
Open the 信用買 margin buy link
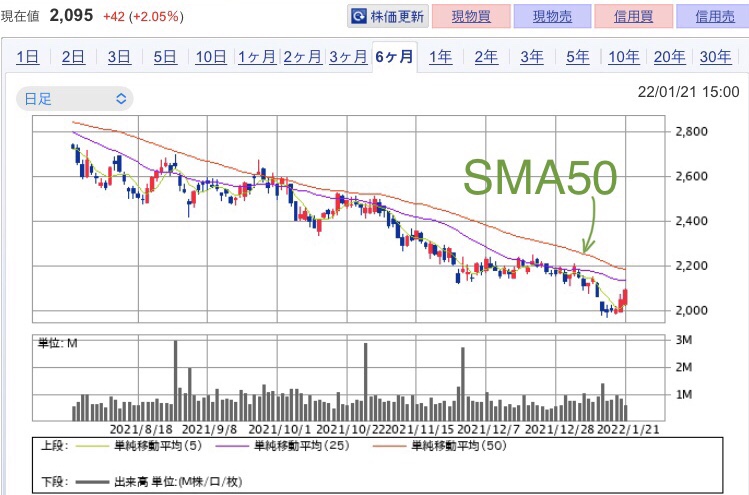coord(633,17)
